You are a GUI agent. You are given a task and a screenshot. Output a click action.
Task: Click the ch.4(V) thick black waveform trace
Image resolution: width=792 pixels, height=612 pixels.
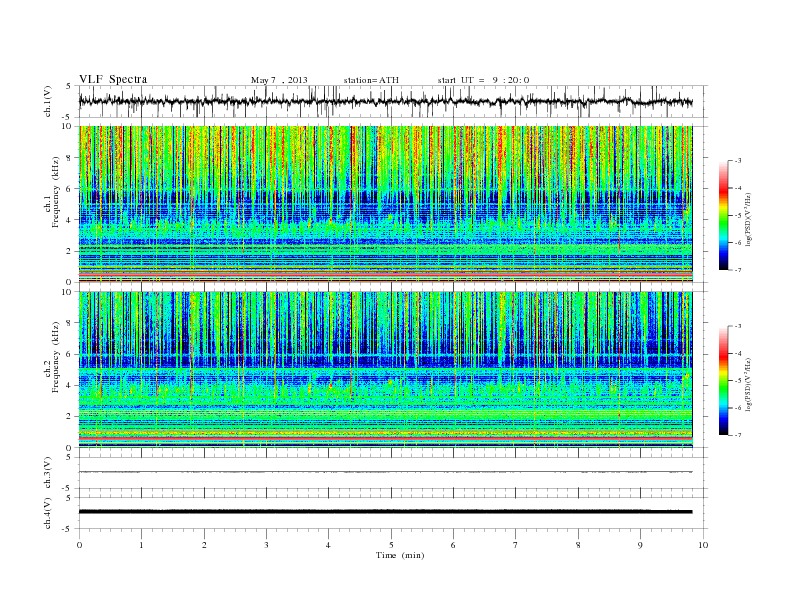(385, 512)
